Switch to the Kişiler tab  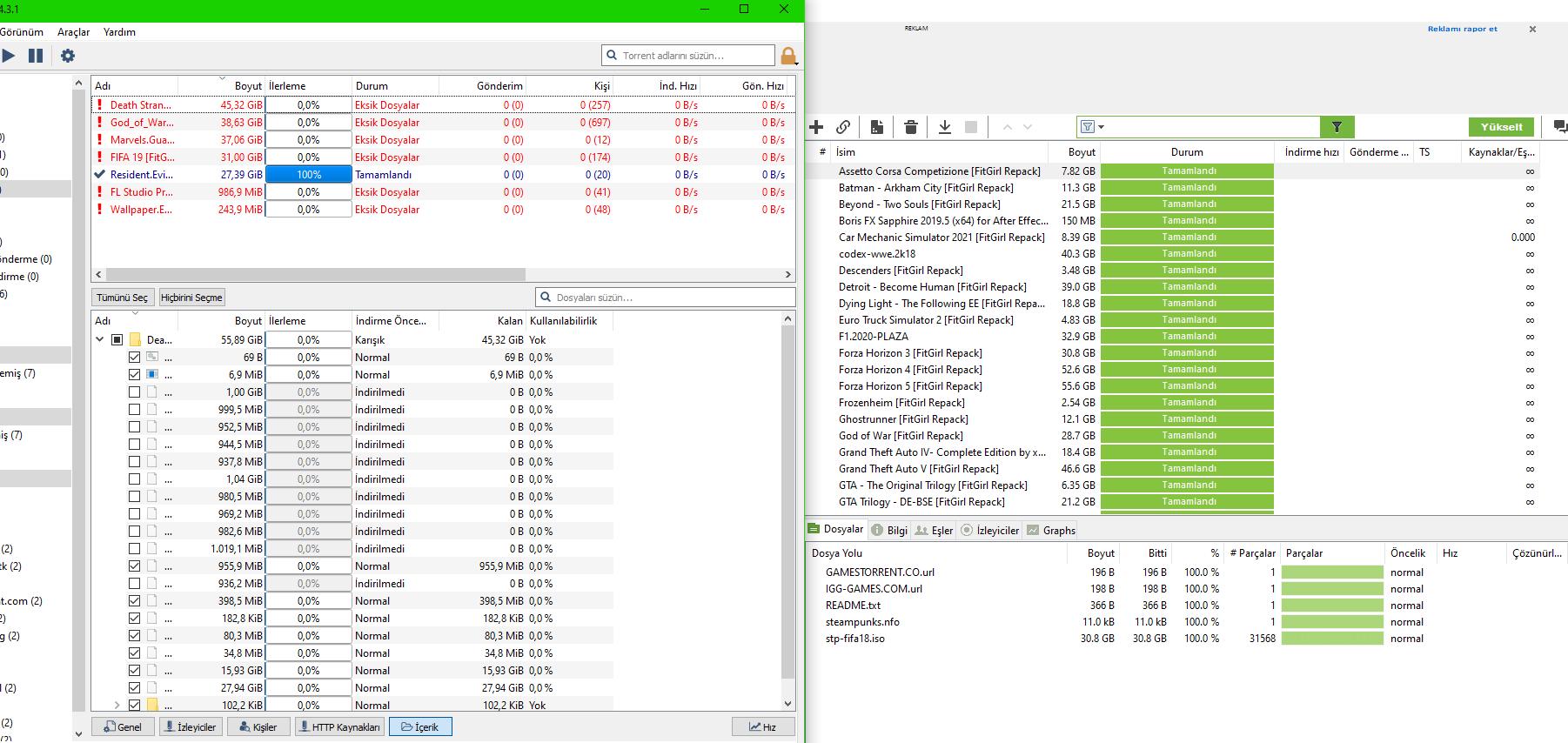258,727
